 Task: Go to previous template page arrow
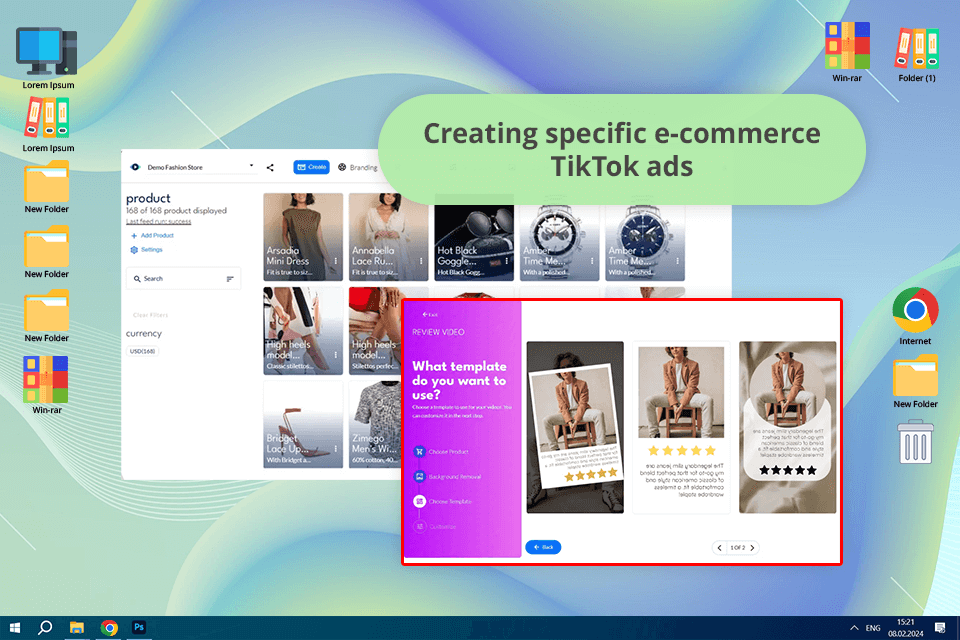click(x=719, y=548)
